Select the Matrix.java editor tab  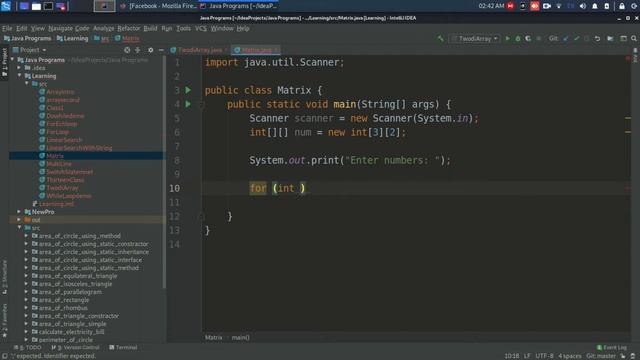256,50
